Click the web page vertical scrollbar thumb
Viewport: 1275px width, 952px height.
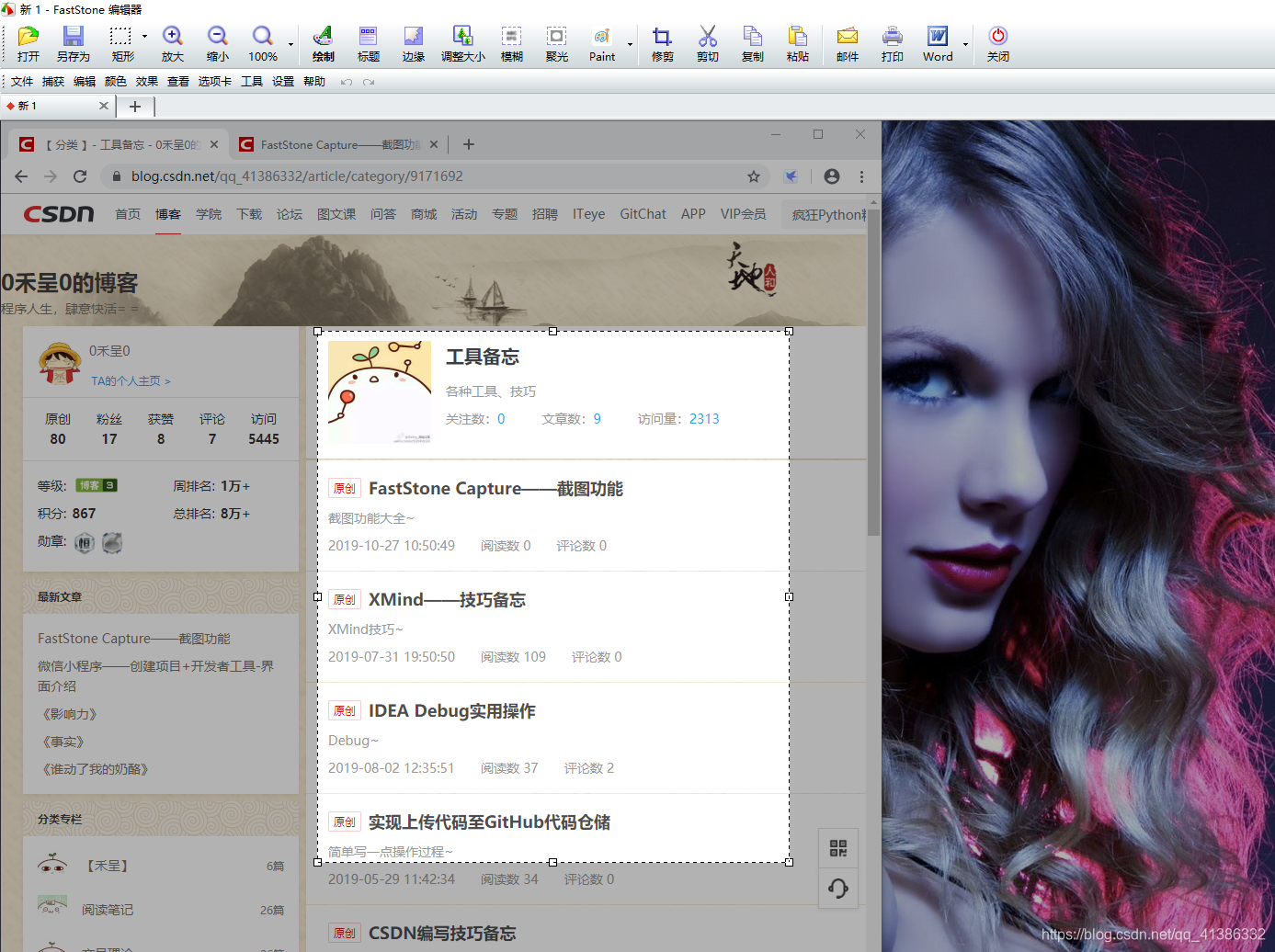click(873, 372)
